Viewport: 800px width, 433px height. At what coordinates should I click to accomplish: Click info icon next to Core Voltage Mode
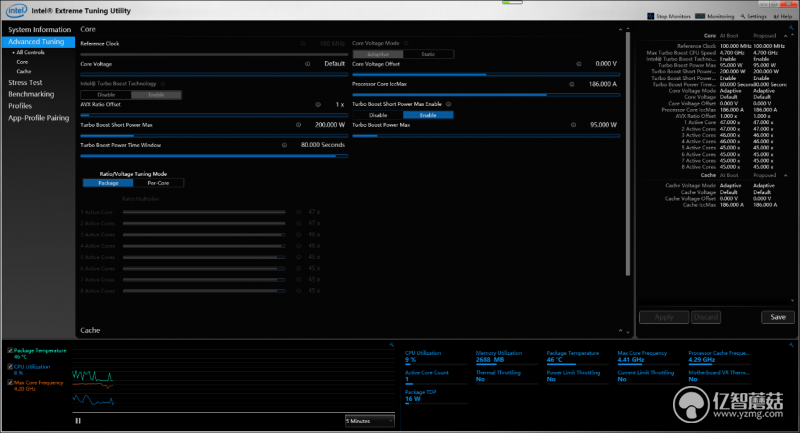pyautogui.click(x=406, y=43)
